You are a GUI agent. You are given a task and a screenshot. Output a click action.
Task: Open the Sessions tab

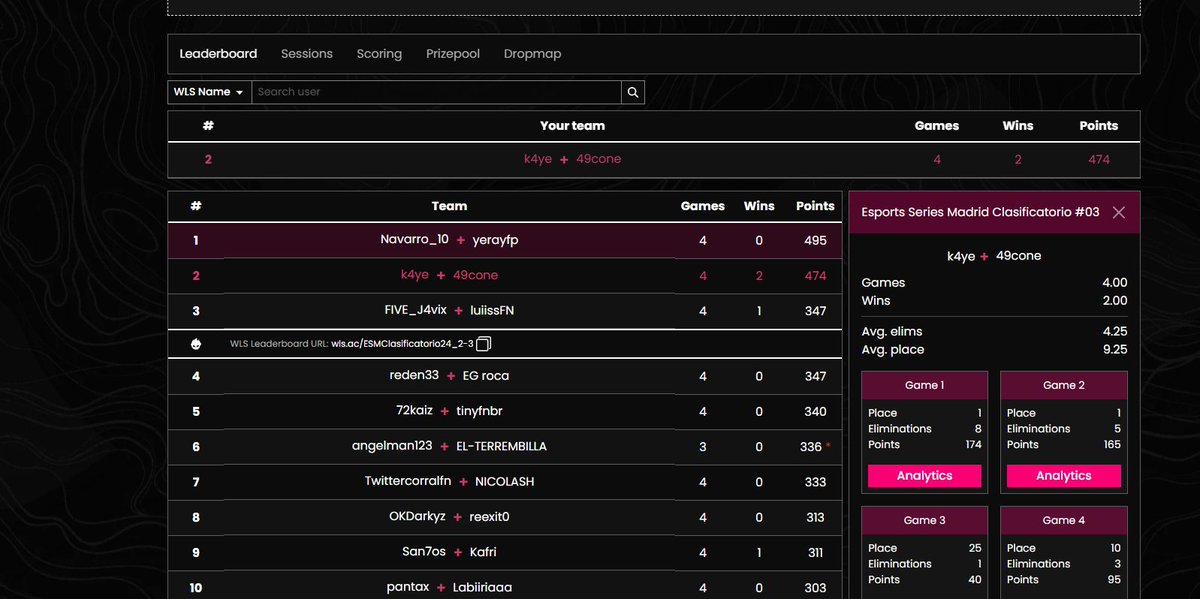(307, 54)
